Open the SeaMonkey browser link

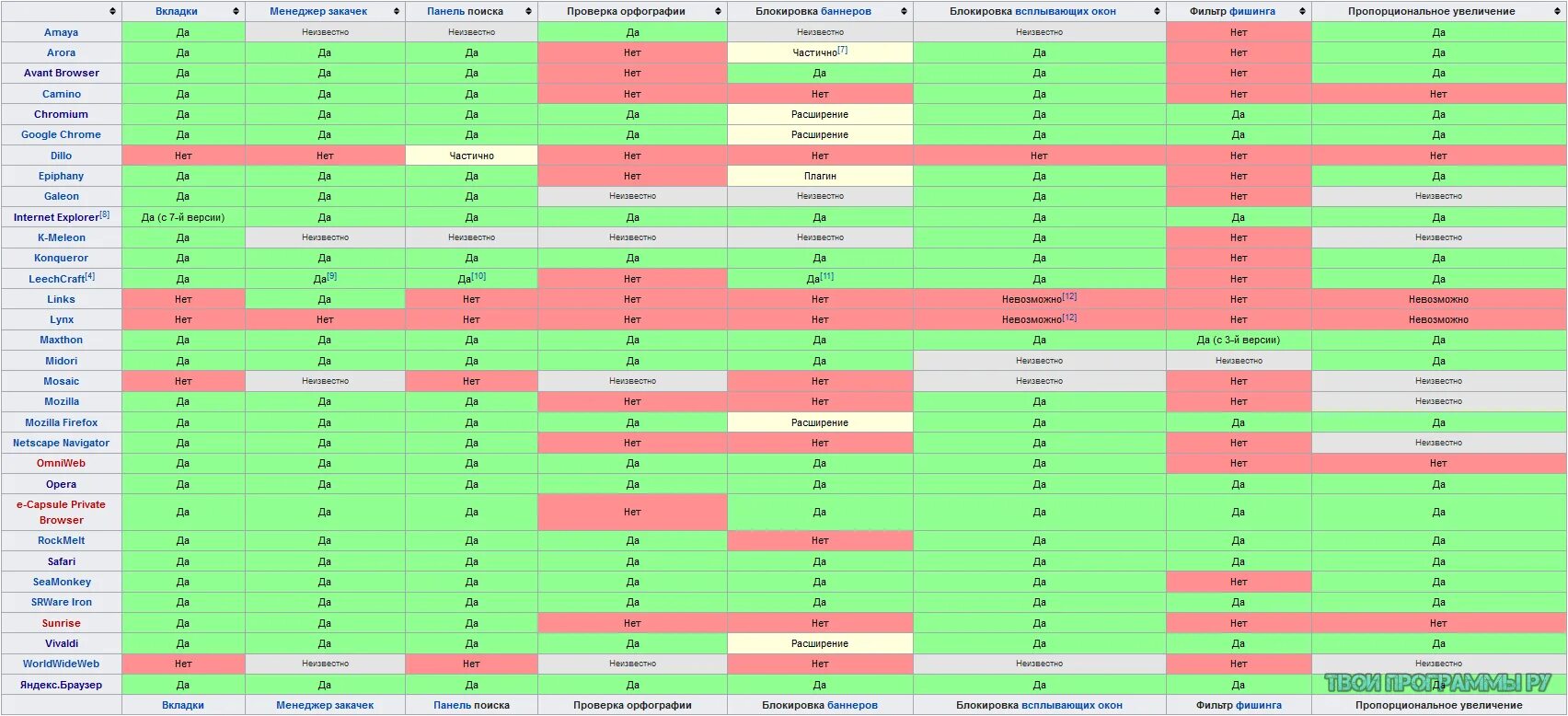(x=62, y=582)
